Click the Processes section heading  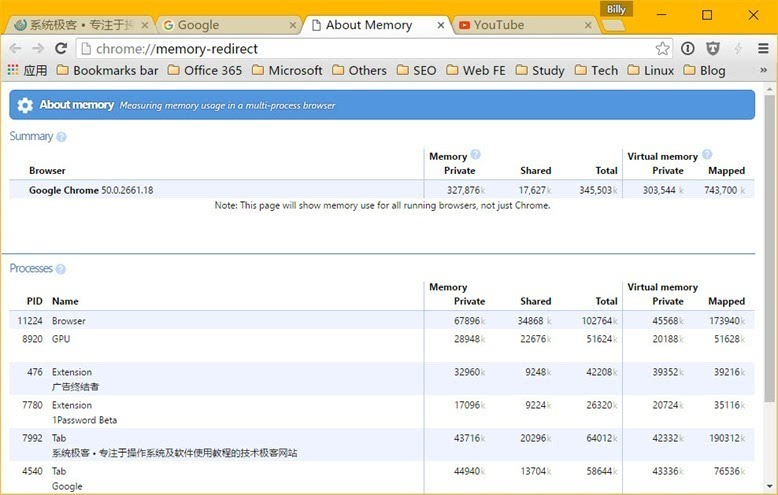[31, 268]
